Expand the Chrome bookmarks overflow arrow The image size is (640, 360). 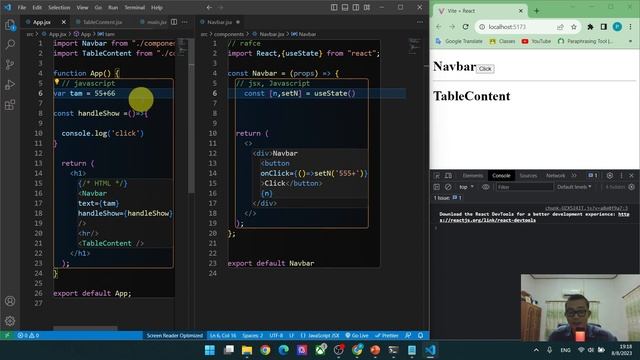click(630, 41)
